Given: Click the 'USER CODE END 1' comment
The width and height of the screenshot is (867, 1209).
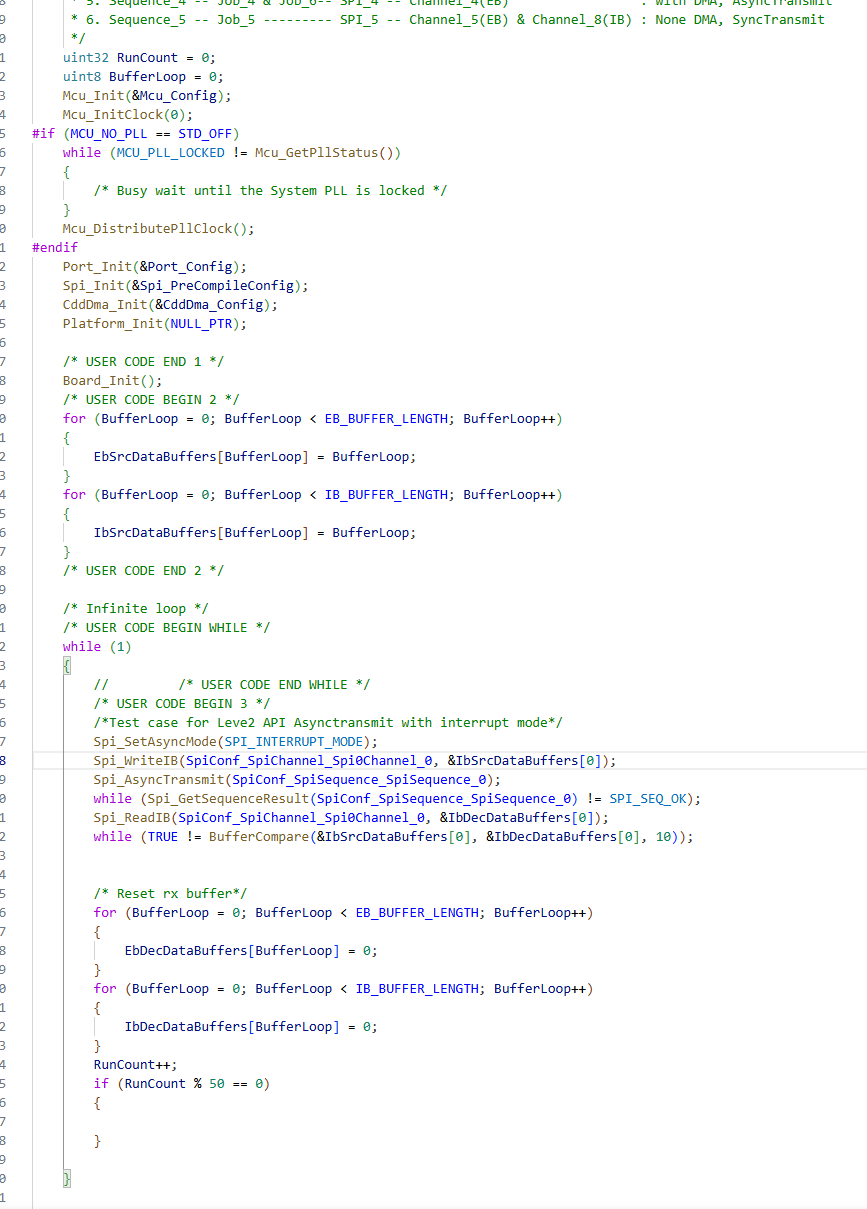Looking at the screenshot, I should click(143, 361).
